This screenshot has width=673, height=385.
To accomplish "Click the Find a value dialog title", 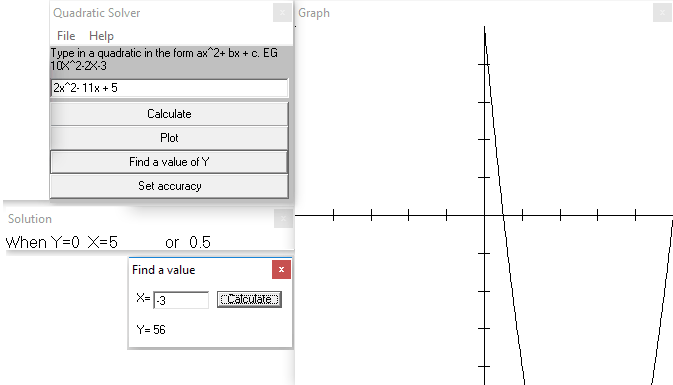I will tap(164, 270).
